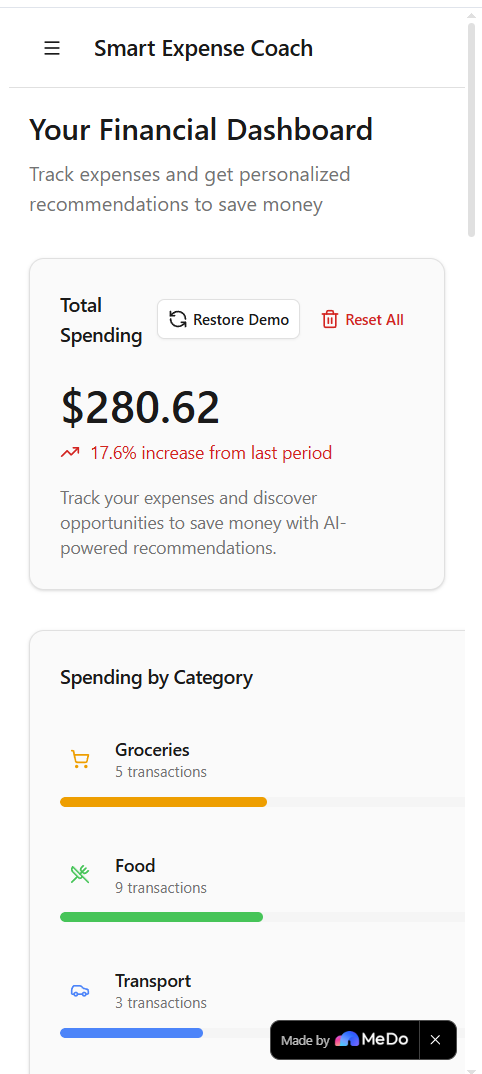Dismiss the Made by MeDo badge
This screenshot has width=482, height=1074.
[435, 1040]
